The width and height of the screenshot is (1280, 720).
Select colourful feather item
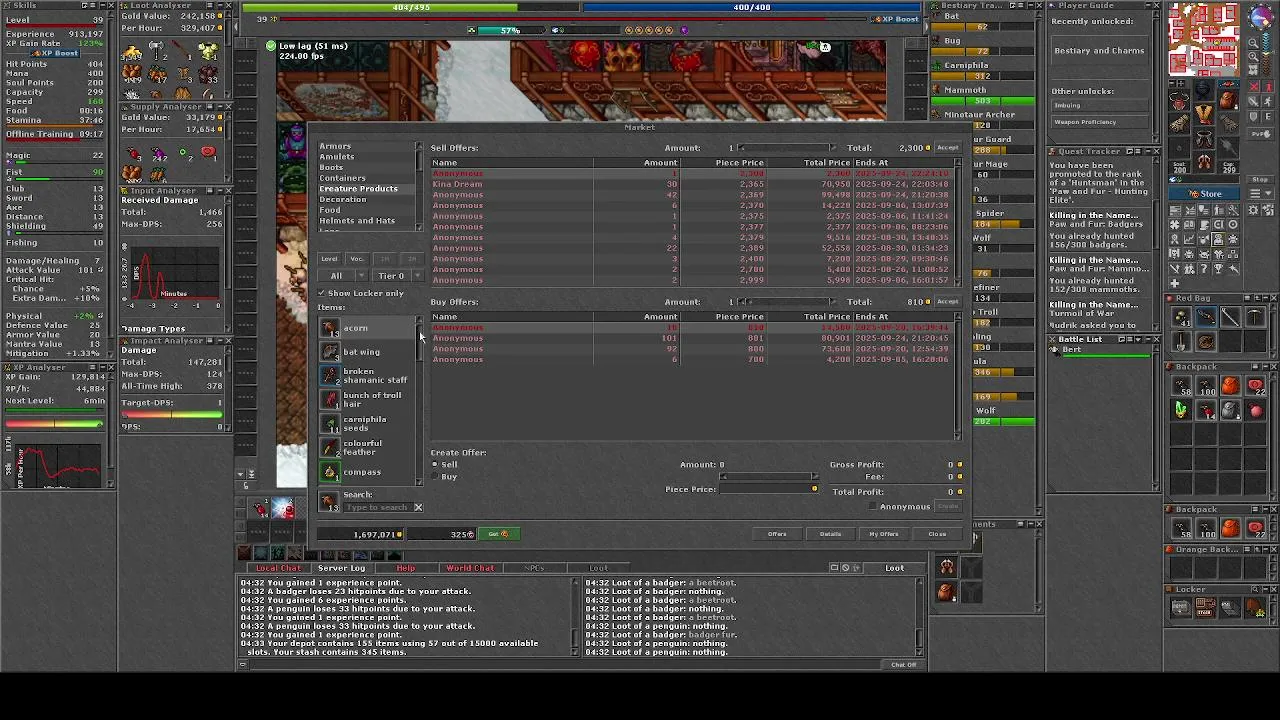click(366, 448)
